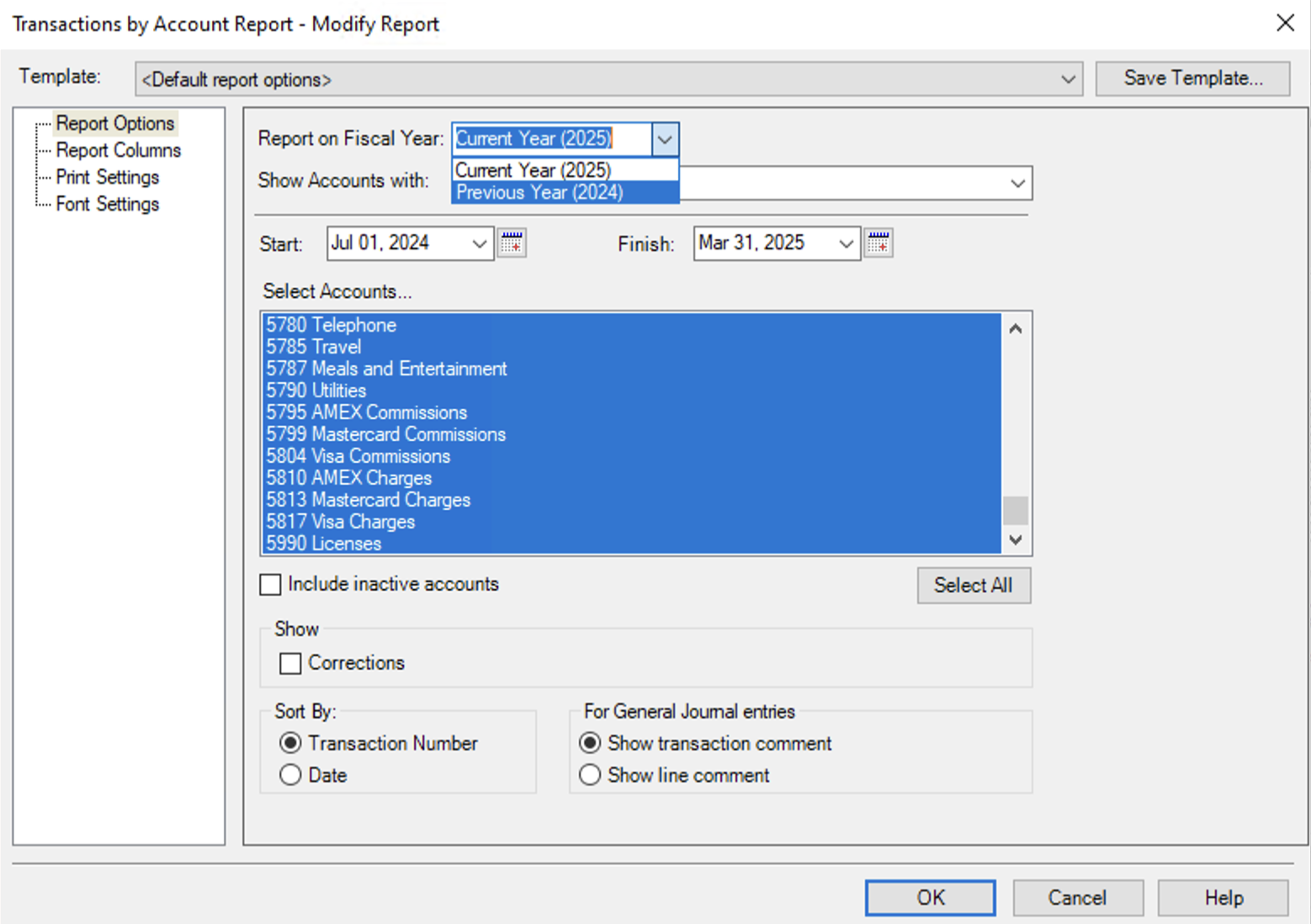Switch to Report Columns settings
This screenshot has width=1311, height=924.
point(119,150)
